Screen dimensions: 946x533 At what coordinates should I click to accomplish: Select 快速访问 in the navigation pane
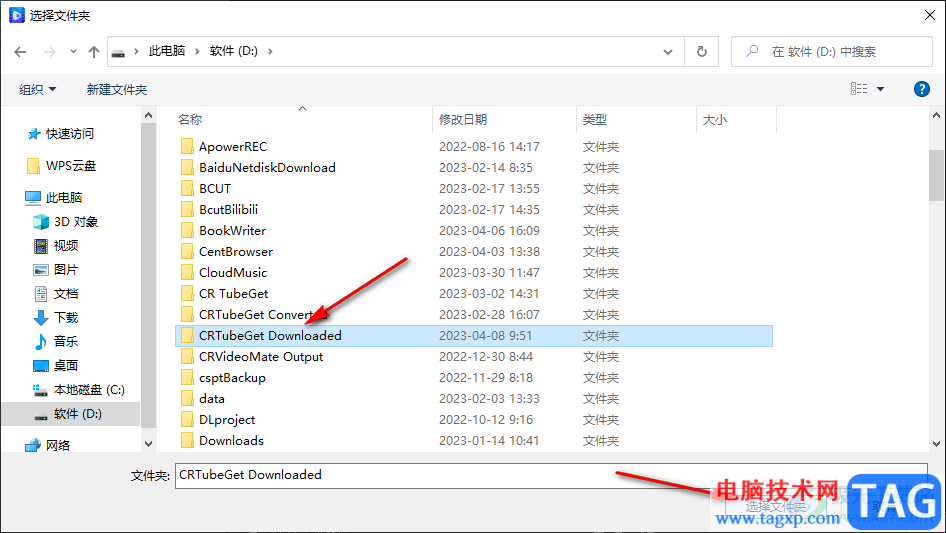pyautogui.click(x=70, y=133)
